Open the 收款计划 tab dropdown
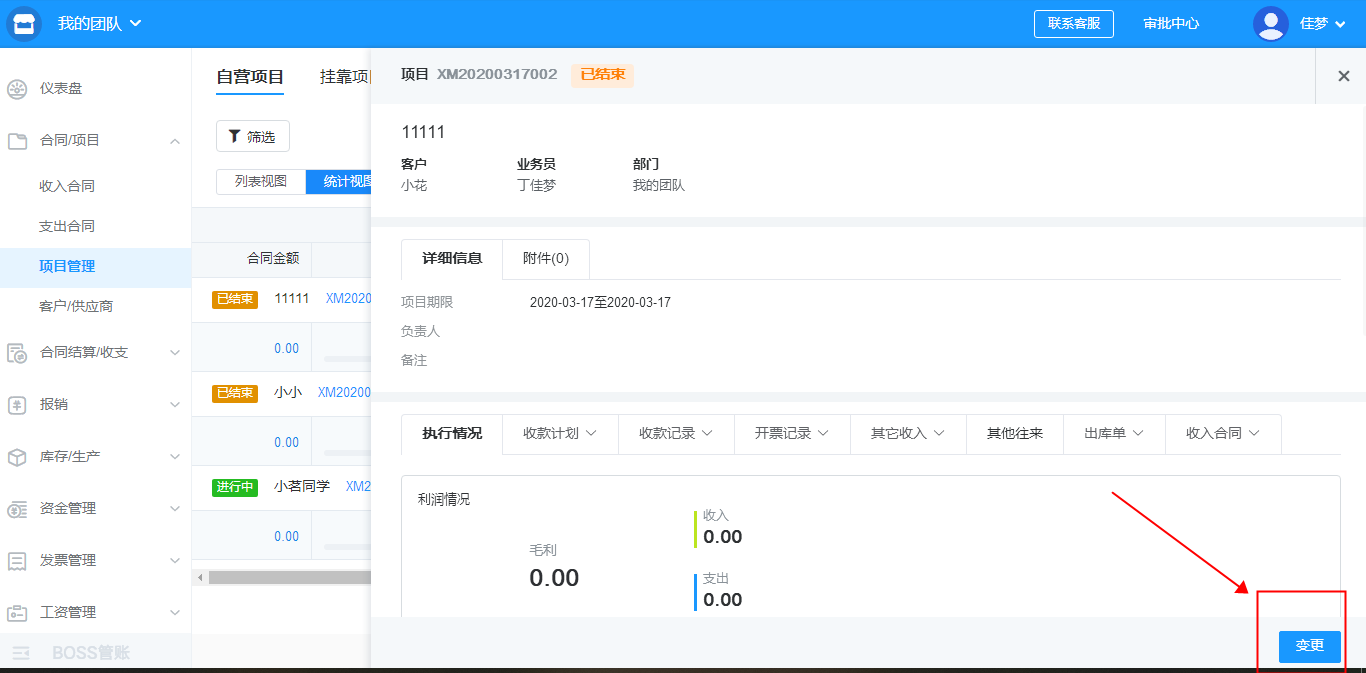1366x673 pixels. coord(560,433)
